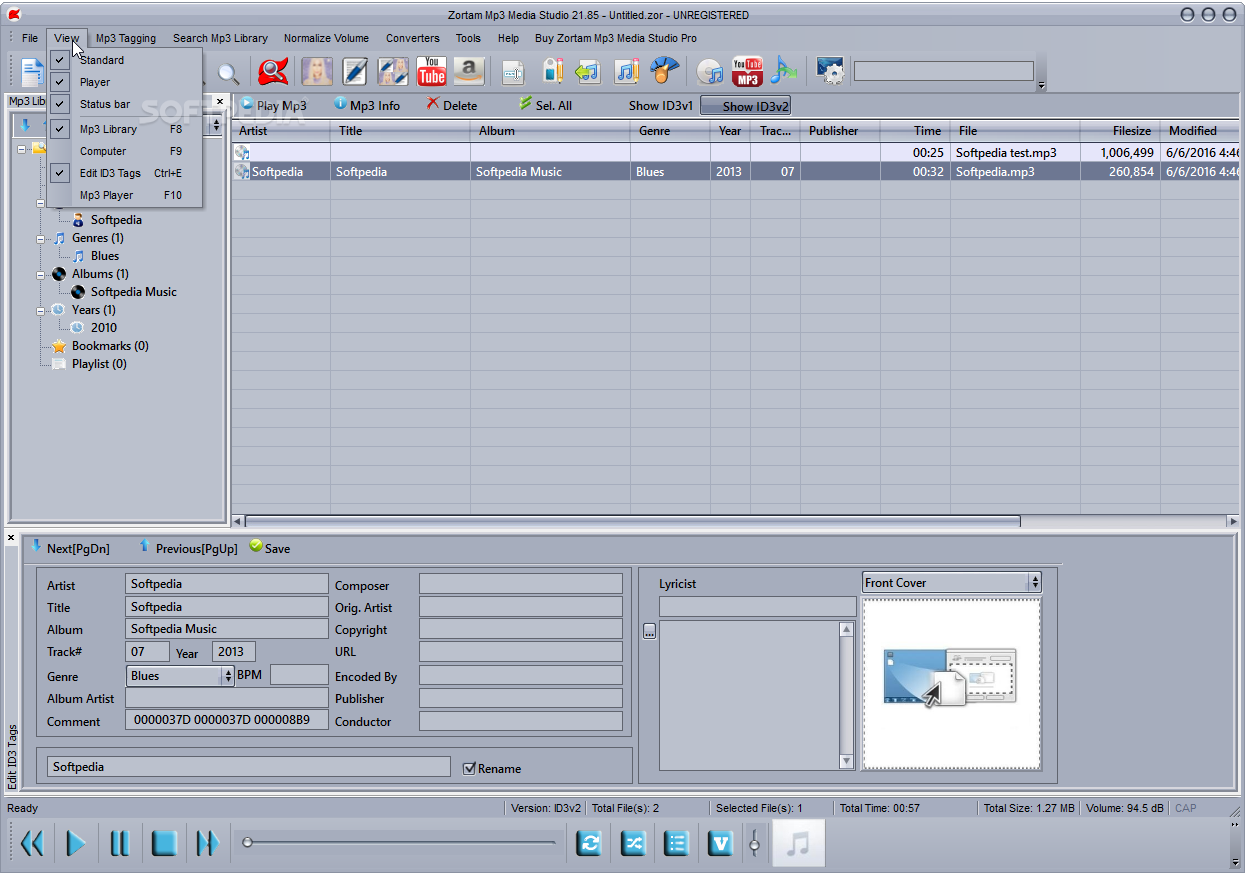The width and height of the screenshot is (1245, 873).
Task: Start playback with the player play button
Action: tap(76, 844)
